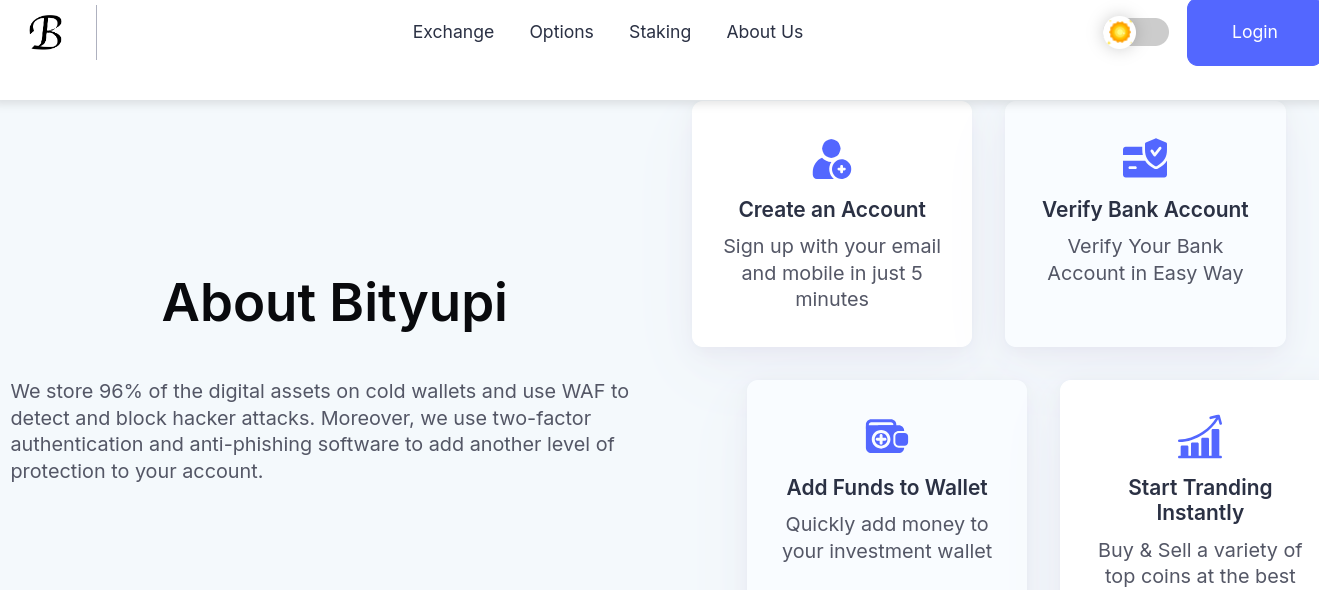1319x590 pixels.
Task: Click the Add Funds to Wallet heading
Action: pyautogui.click(x=887, y=488)
